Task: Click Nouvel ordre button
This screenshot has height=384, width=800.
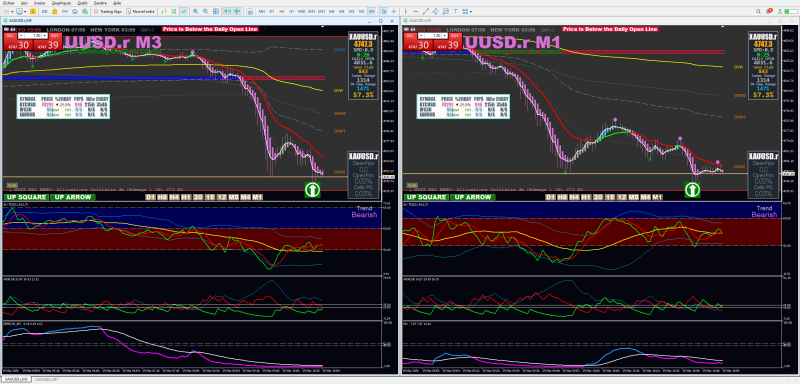Action: point(140,11)
